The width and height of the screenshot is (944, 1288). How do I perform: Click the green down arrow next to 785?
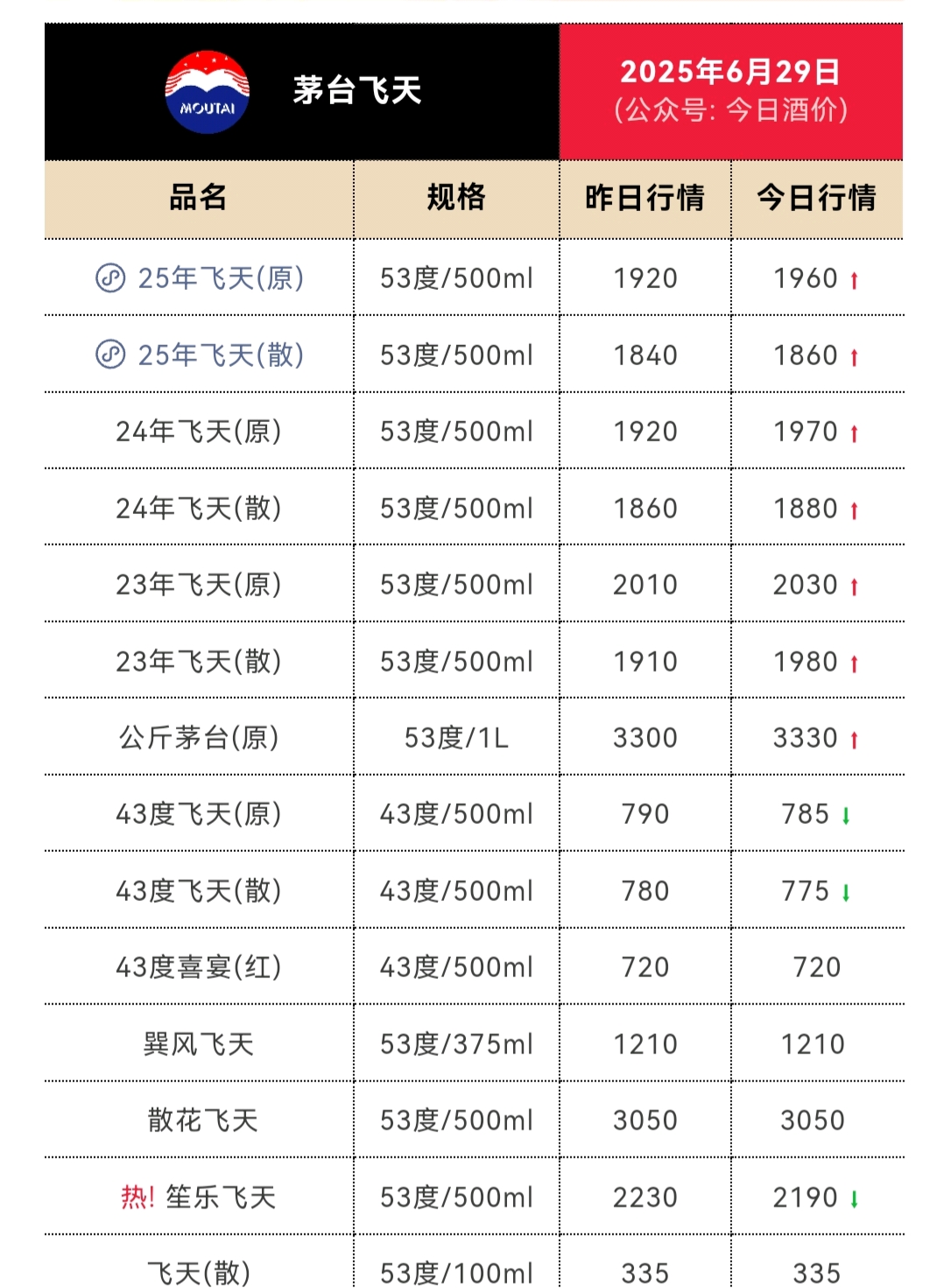[x=846, y=816]
